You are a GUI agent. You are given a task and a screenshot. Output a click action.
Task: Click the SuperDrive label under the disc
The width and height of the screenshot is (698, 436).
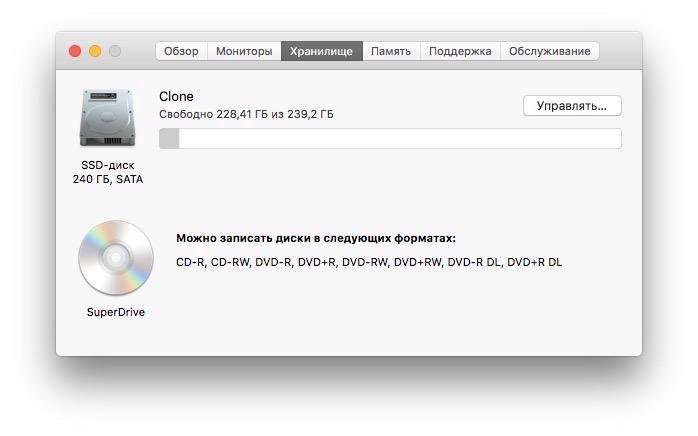pyautogui.click(x=115, y=312)
